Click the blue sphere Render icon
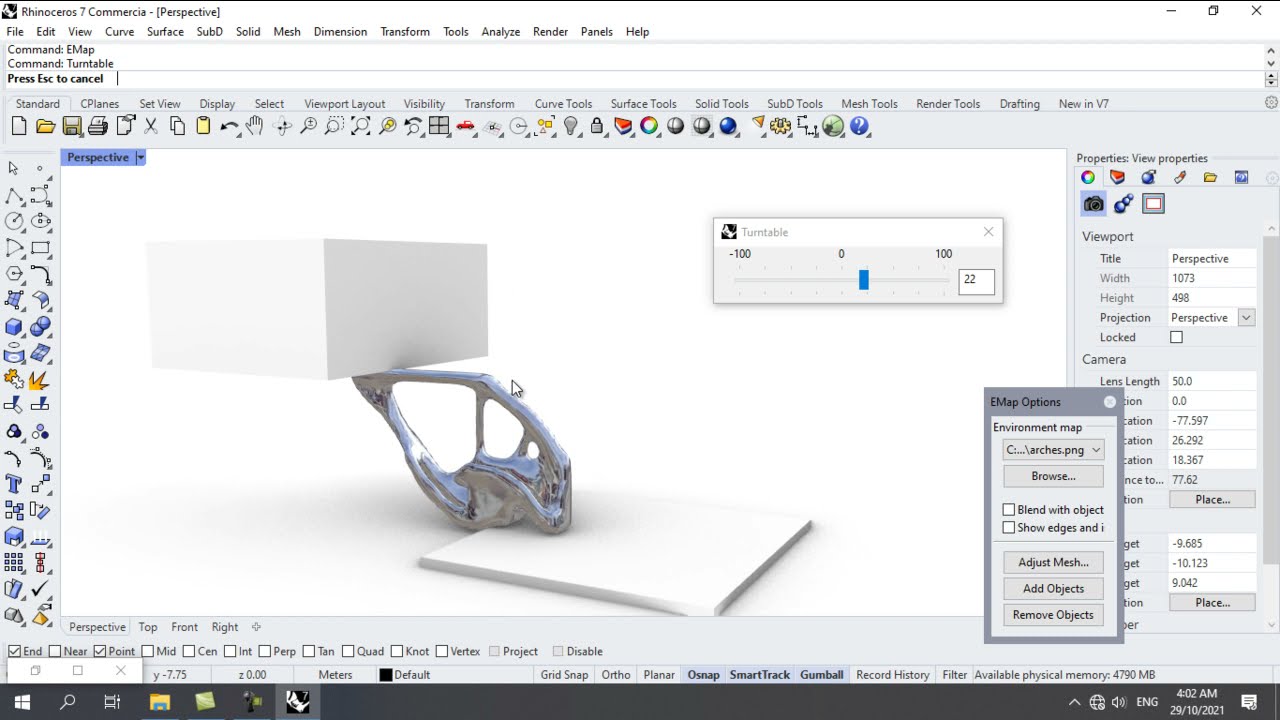The image size is (1280, 720). pos(728,126)
